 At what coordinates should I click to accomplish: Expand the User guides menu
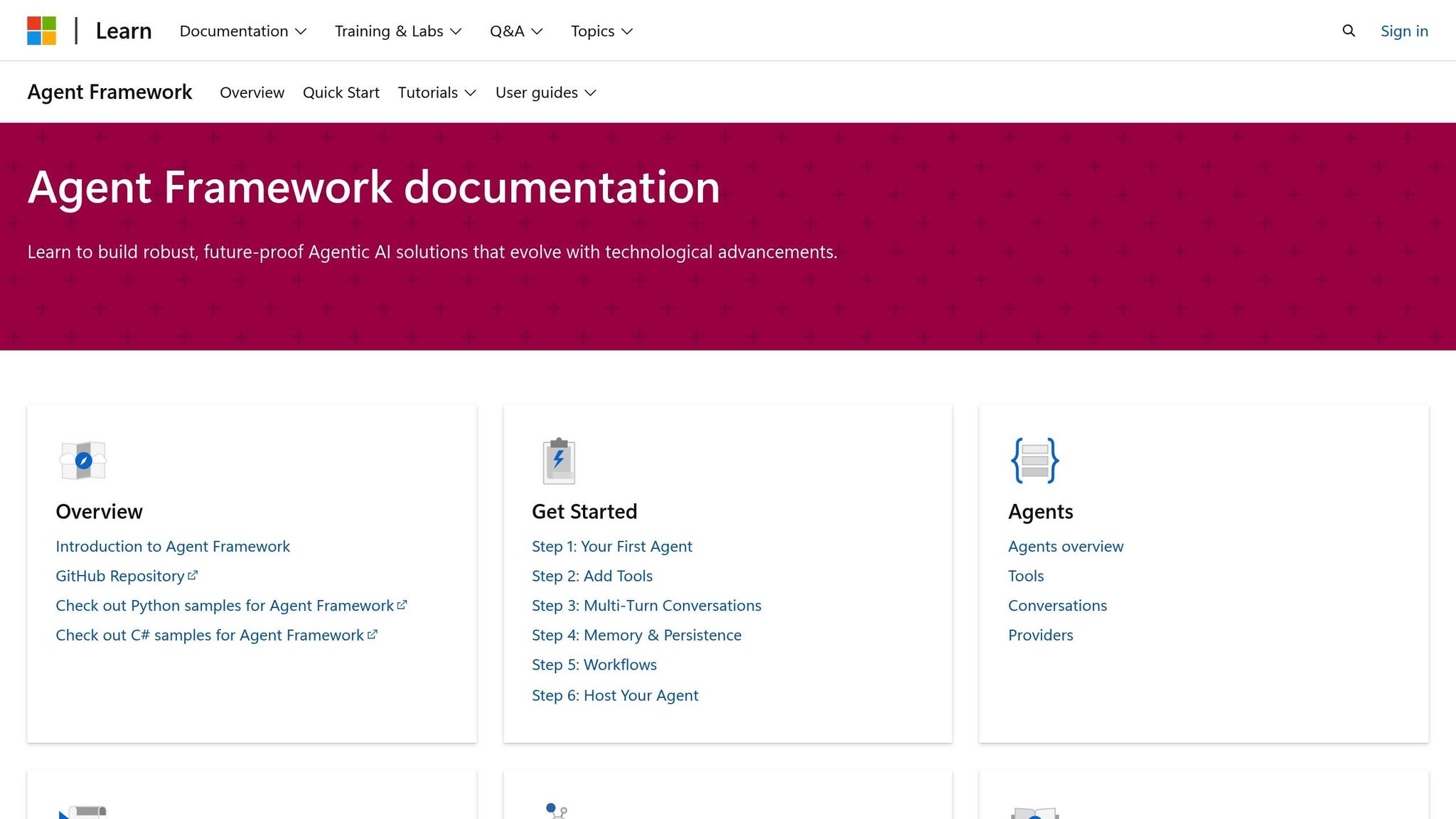[x=545, y=92]
